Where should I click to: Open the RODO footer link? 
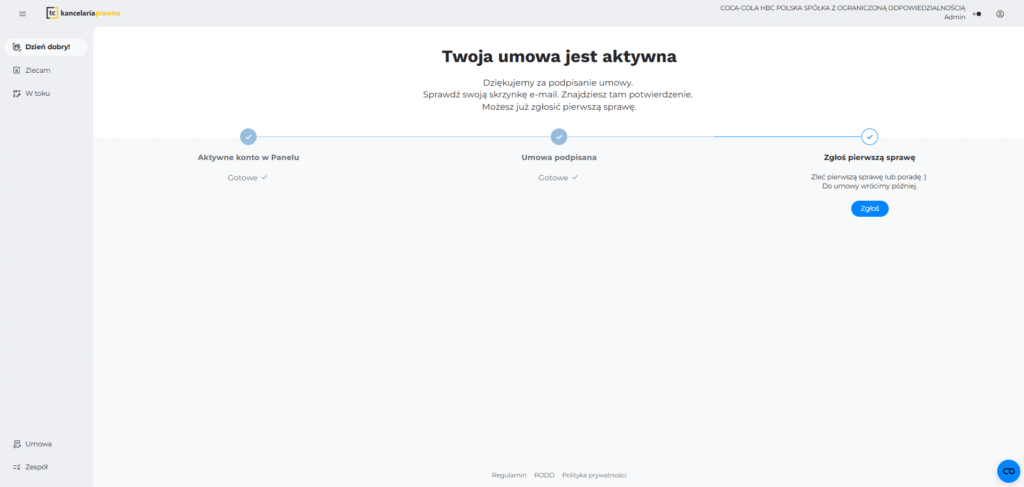pos(544,475)
